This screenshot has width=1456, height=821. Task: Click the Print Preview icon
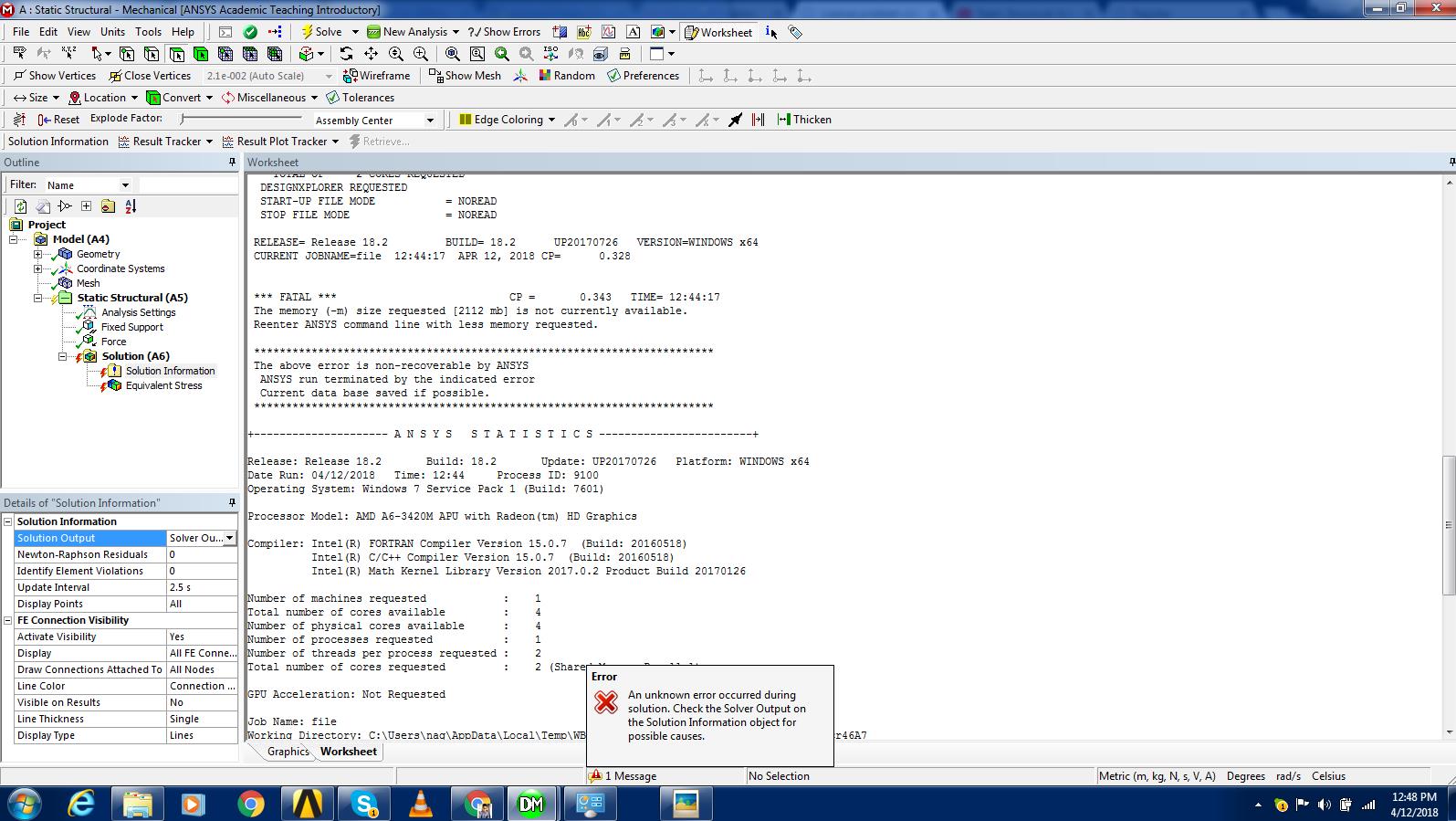point(624,54)
